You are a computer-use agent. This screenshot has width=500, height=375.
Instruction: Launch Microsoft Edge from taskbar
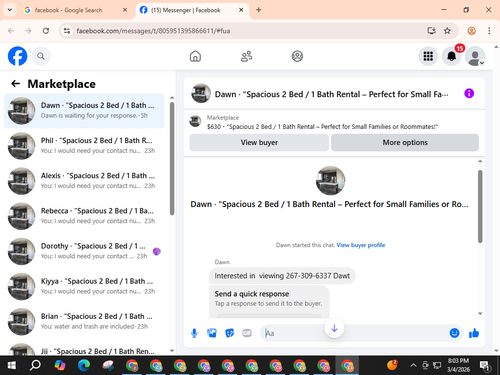coord(84,365)
